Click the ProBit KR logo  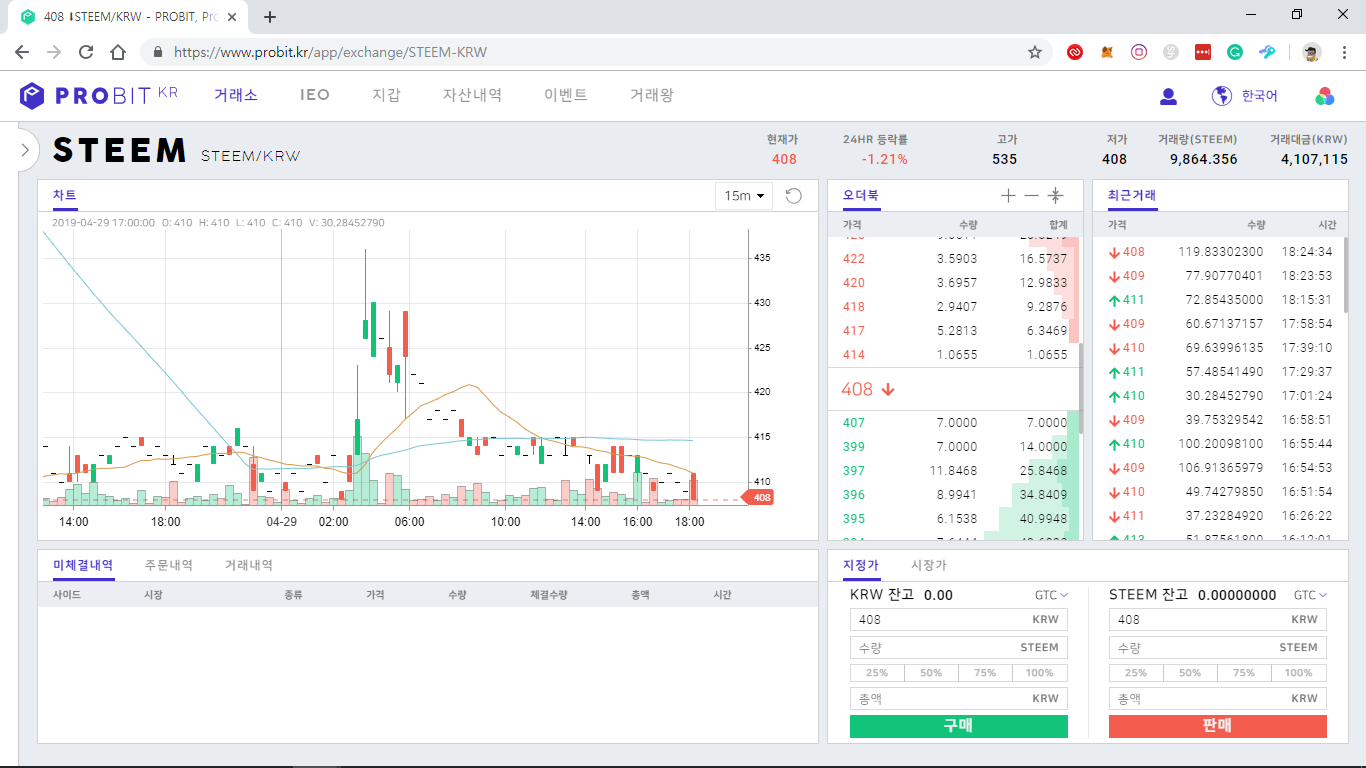(x=98, y=95)
